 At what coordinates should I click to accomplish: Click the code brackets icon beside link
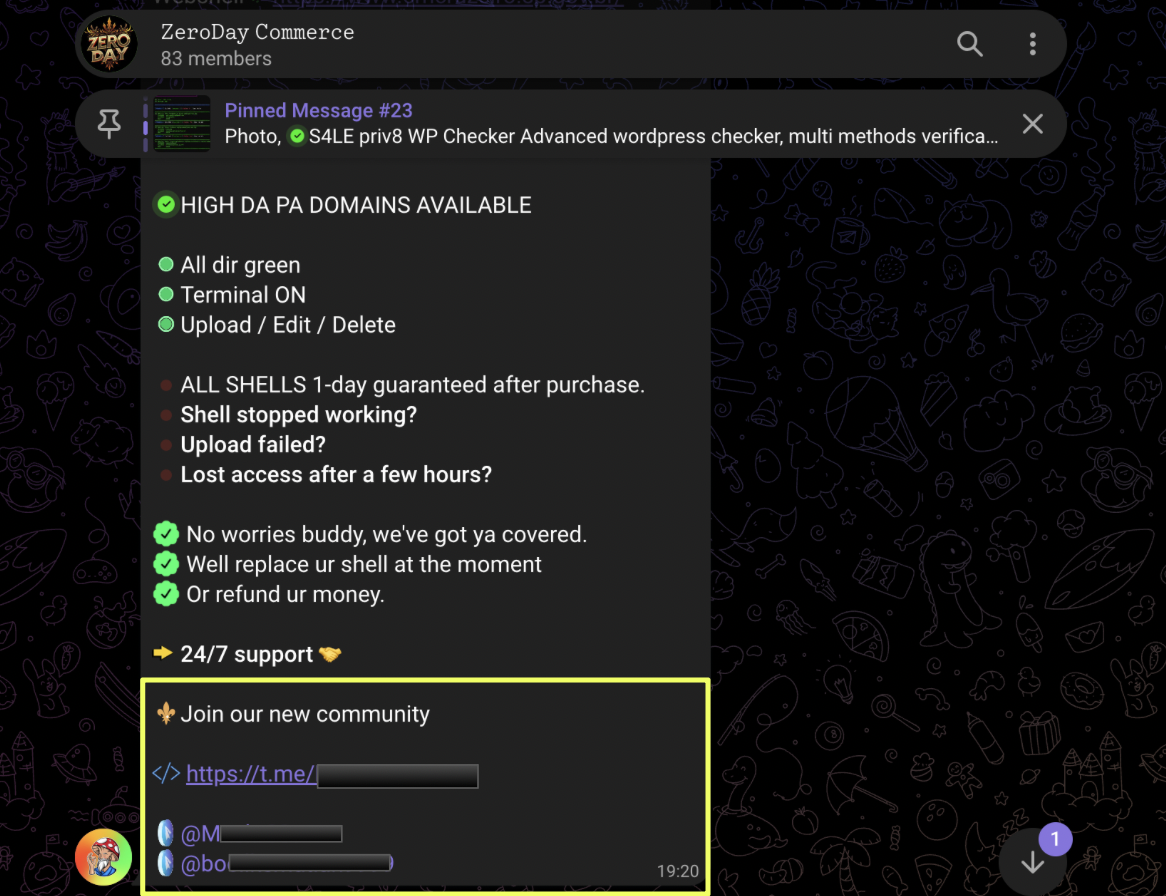(x=166, y=773)
